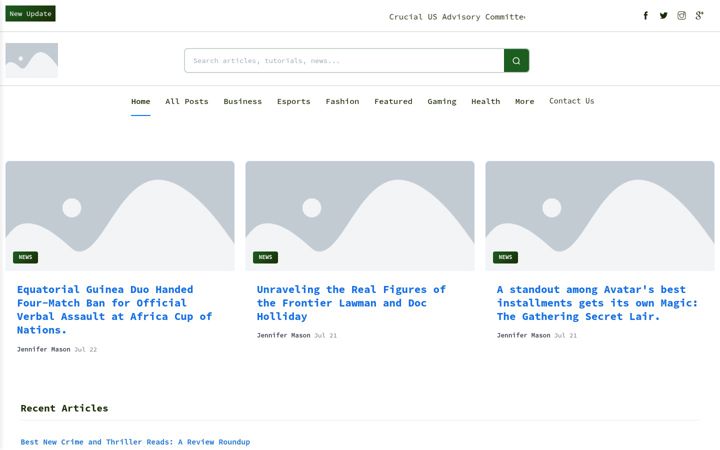The height and width of the screenshot is (450, 720).
Task: Go to the All Posts page
Action: pos(186,101)
